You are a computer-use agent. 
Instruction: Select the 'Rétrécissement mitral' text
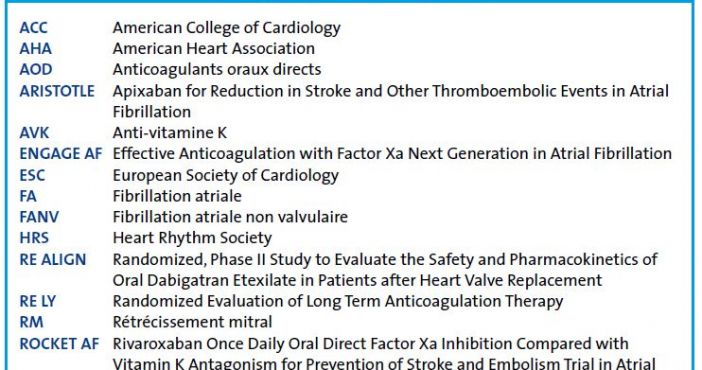(x=192, y=322)
